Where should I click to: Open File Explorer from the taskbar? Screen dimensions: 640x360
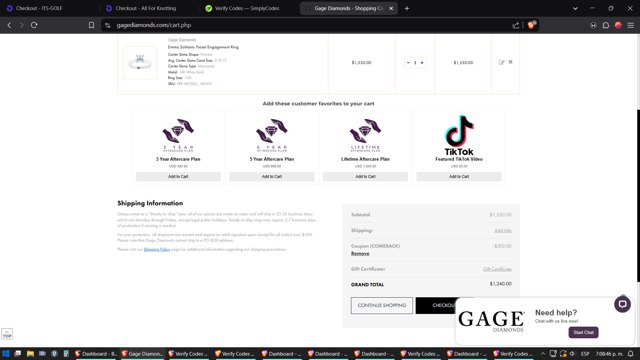tap(30, 353)
